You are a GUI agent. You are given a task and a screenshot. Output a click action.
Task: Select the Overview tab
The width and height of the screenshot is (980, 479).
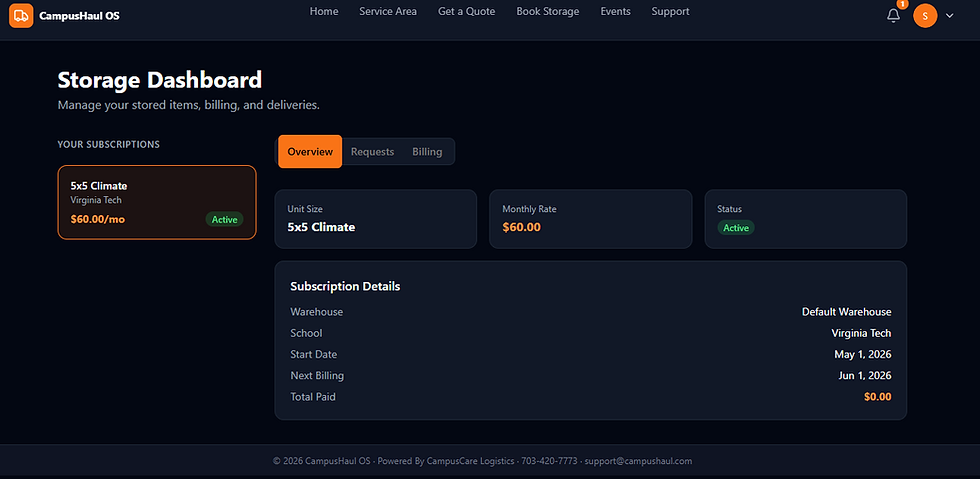click(310, 151)
